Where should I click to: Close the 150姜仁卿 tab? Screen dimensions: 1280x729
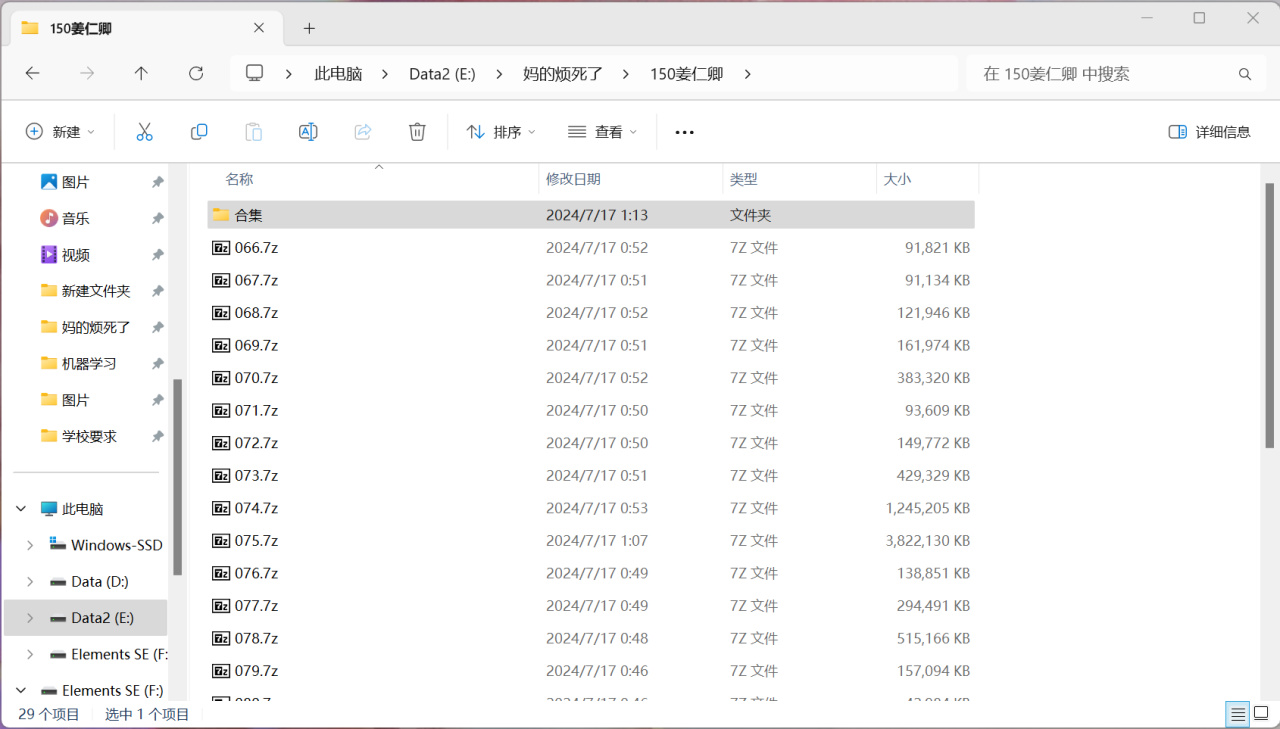coord(259,28)
